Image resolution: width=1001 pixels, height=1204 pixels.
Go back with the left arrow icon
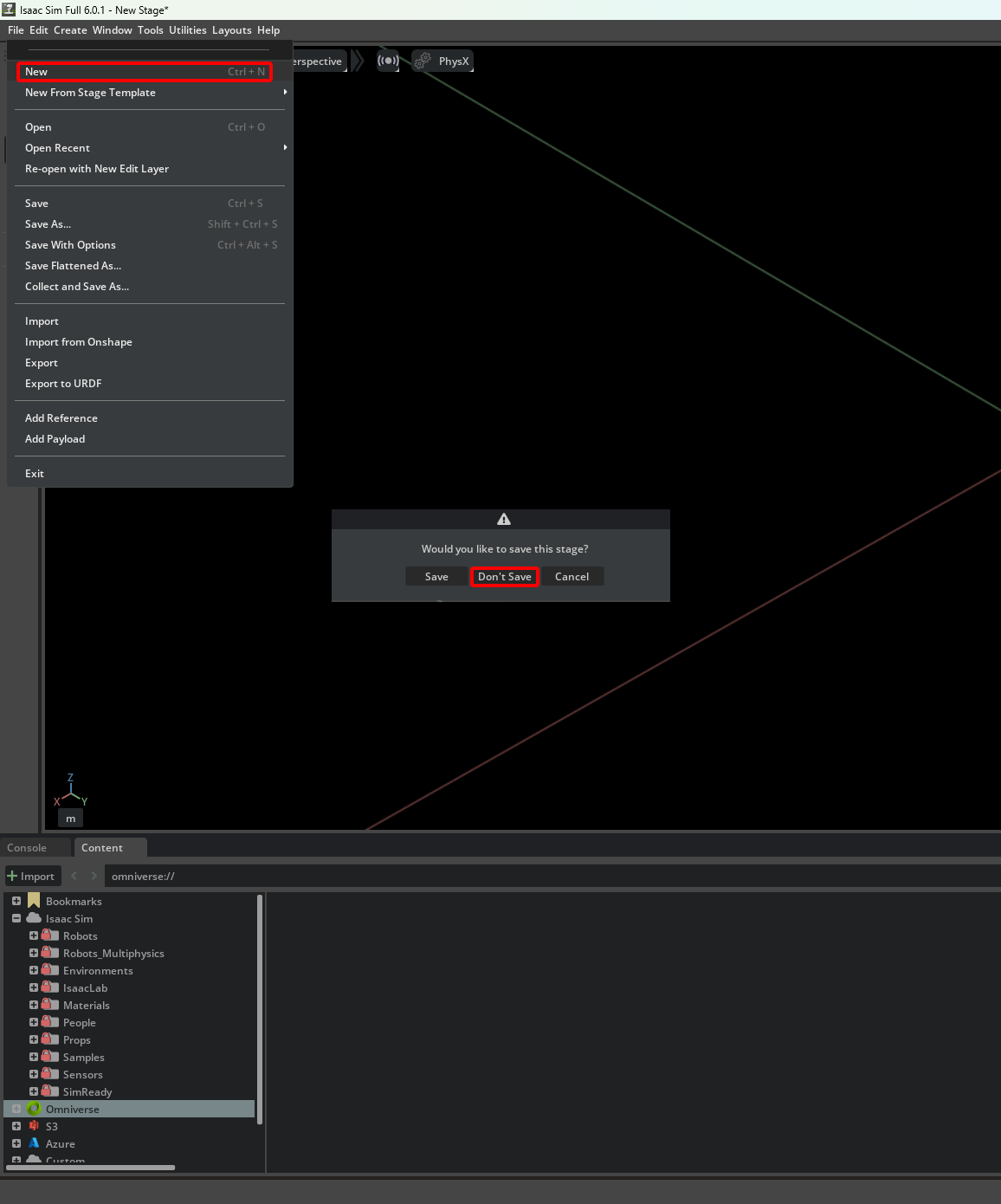(x=74, y=876)
